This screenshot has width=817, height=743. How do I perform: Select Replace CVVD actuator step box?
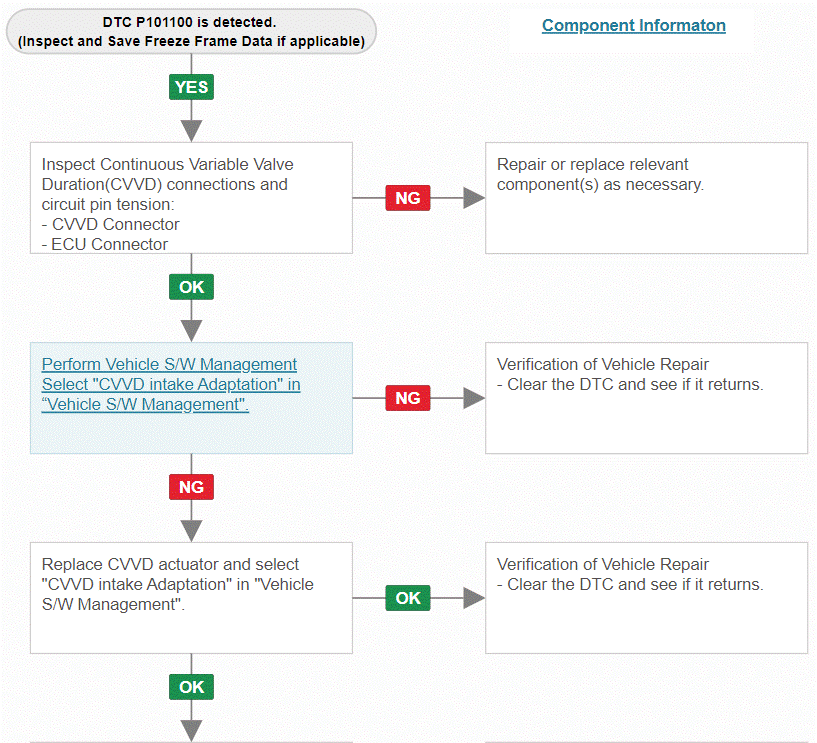(191, 598)
